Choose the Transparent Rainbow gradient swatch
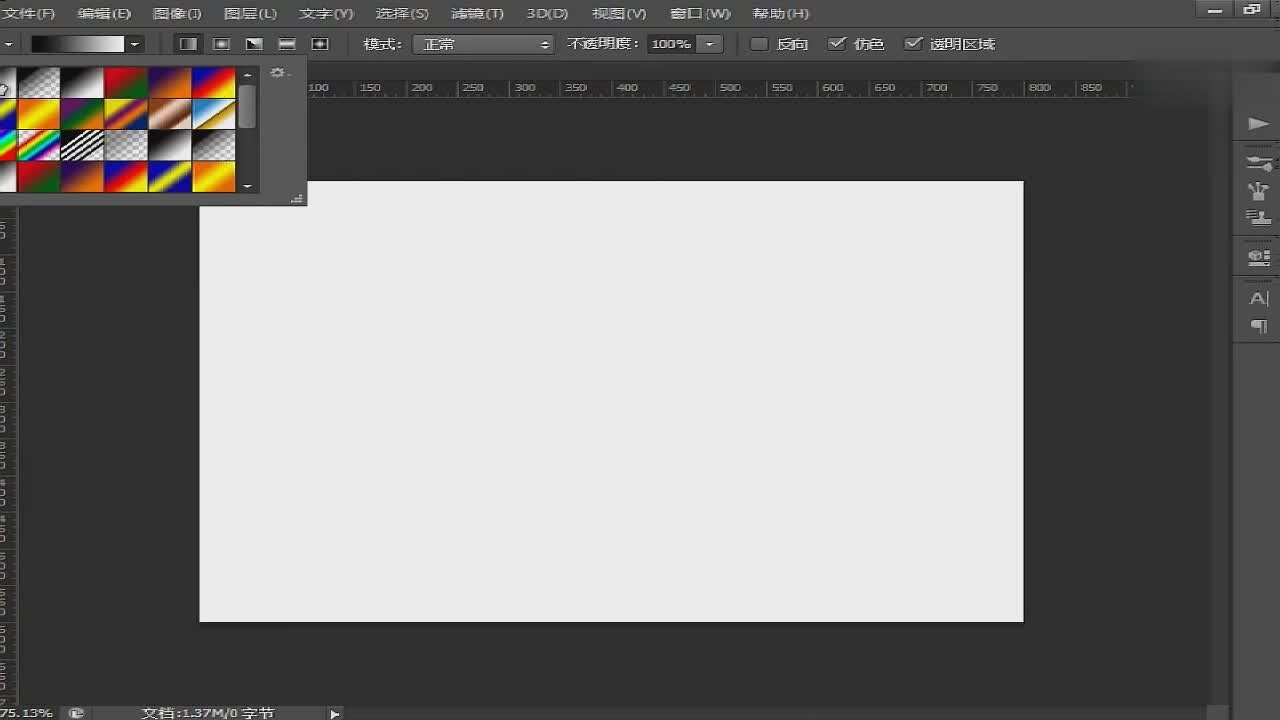This screenshot has width=1280, height=720. coord(39,145)
